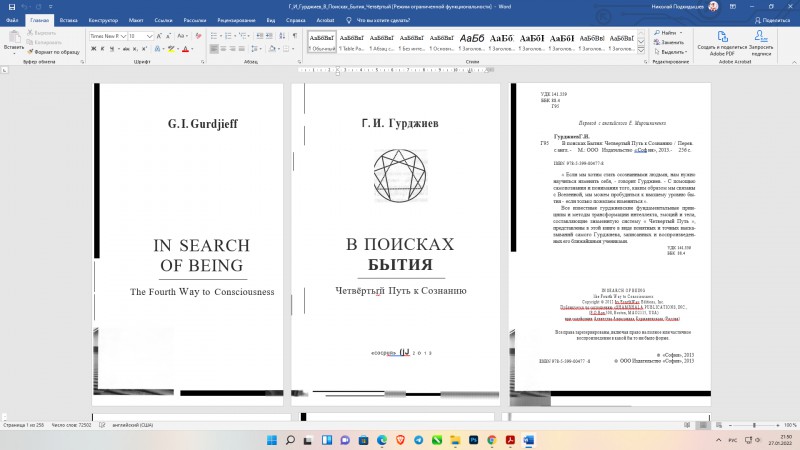Click the Поделиться (Share) button

tap(772, 20)
